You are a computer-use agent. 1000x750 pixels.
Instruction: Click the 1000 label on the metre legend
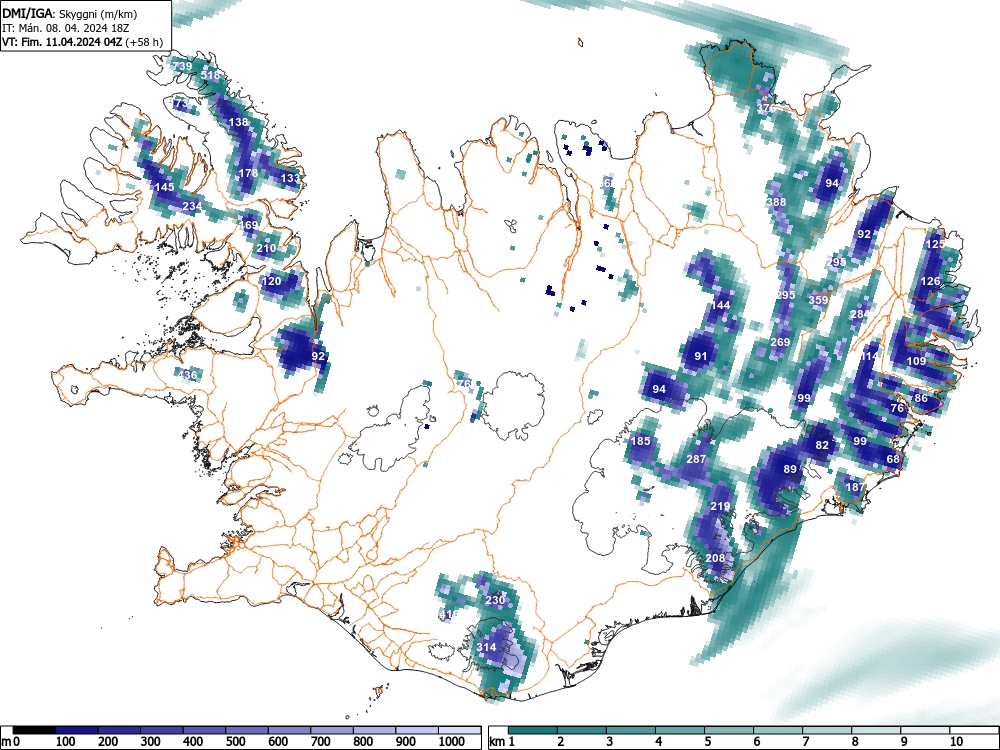click(452, 741)
